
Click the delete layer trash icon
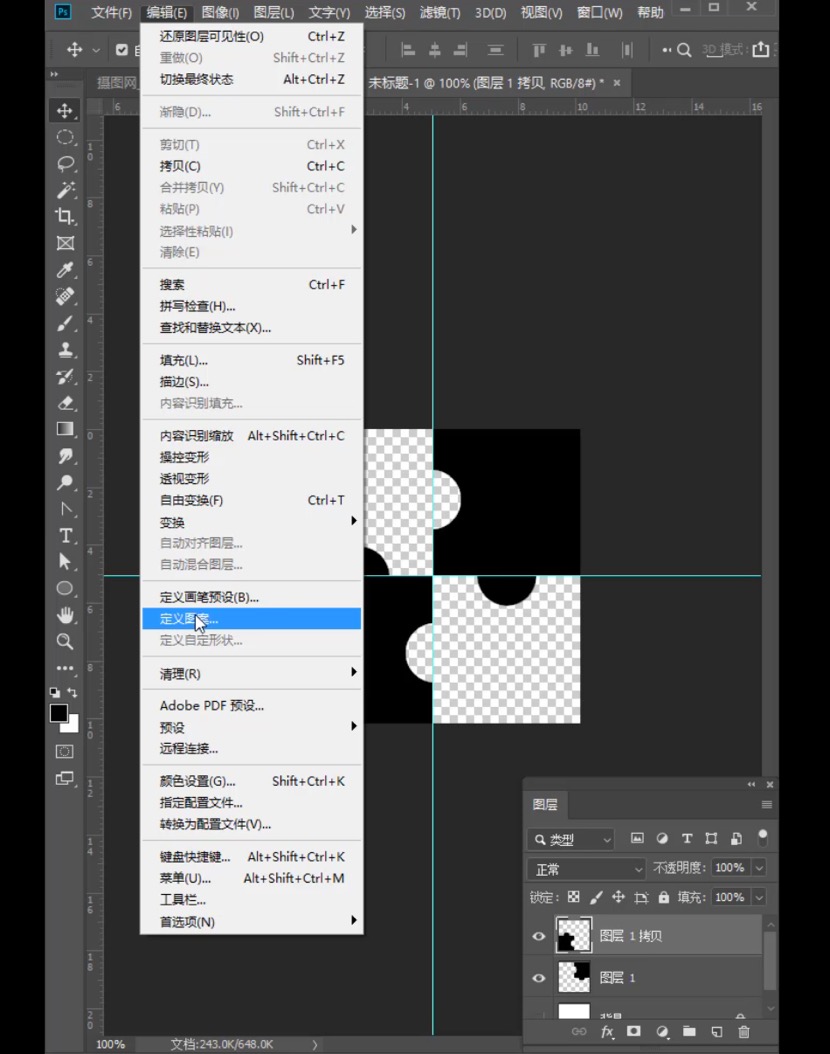pyautogui.click(x=743, y=1031)
